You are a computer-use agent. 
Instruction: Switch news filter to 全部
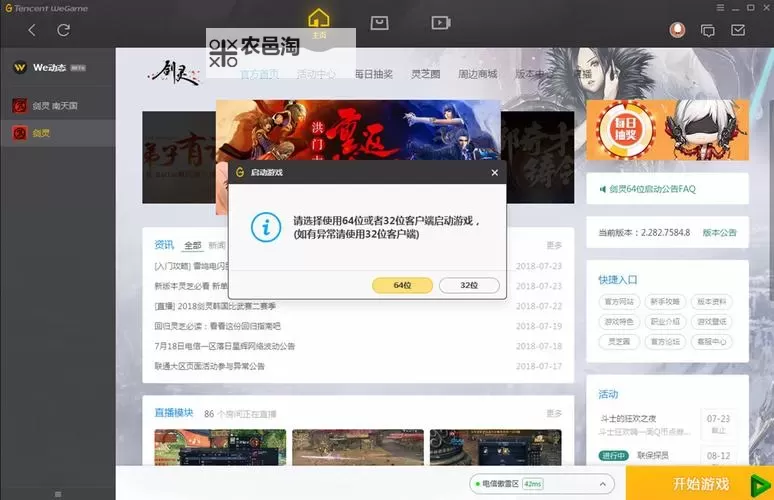[193, 245]
